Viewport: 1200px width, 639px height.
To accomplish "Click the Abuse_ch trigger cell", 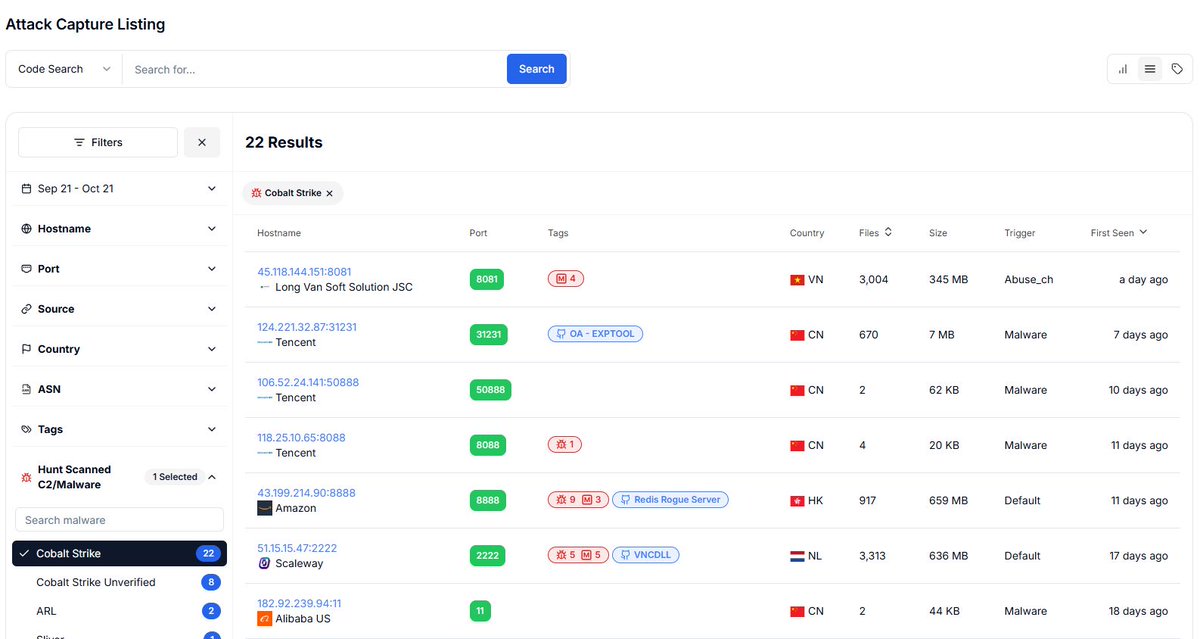I will point(1029,280).
